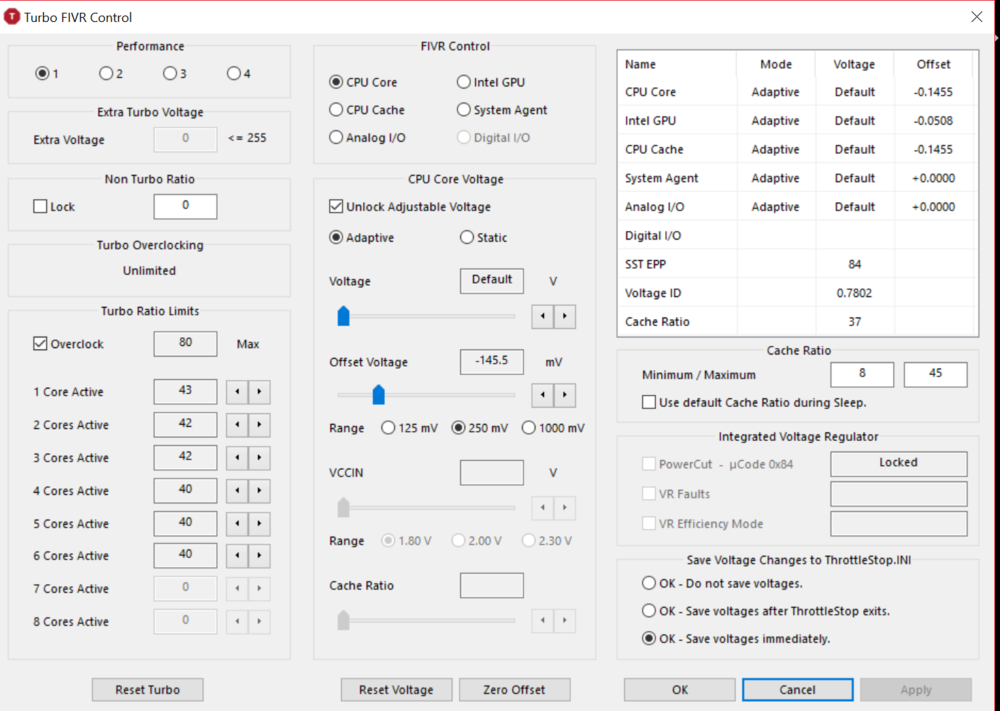The height and width of the screenshot is (711, 1000).
Task: Decrease the 6 Cores Active ratio
Action: pyautogui.click(x=237, y=556)
